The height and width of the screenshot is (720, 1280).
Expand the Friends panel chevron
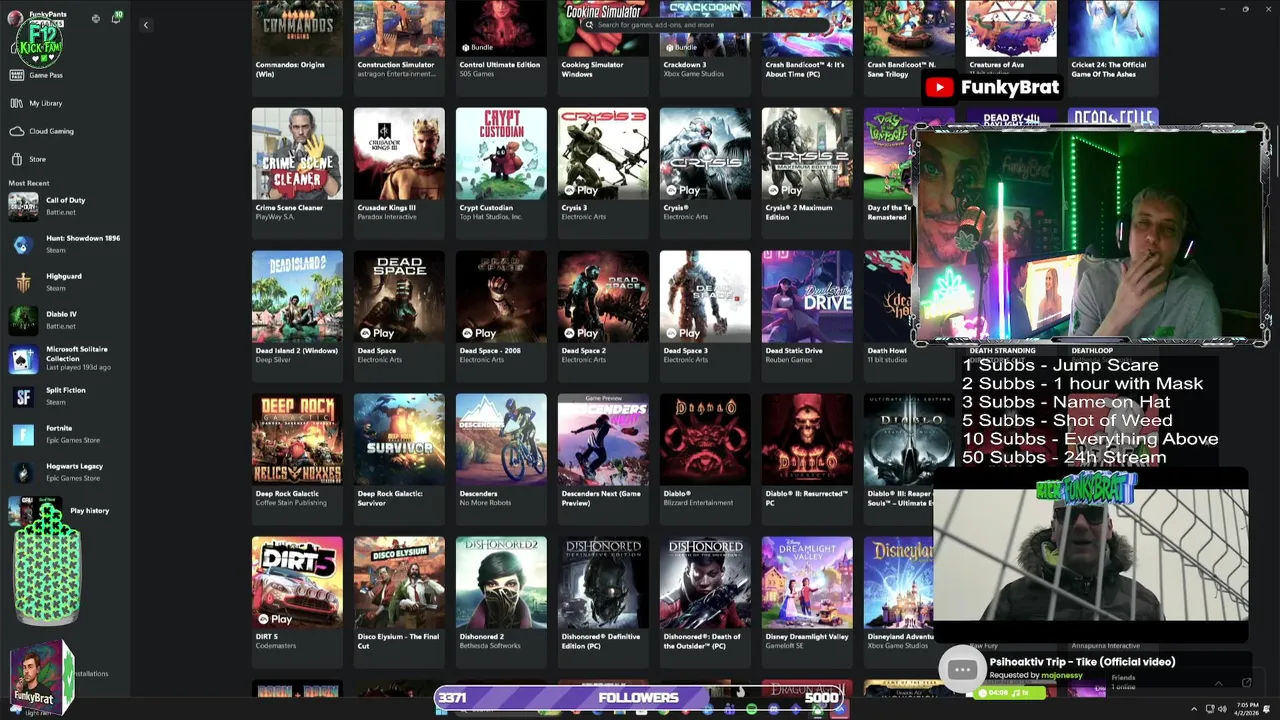(1218, 683)
